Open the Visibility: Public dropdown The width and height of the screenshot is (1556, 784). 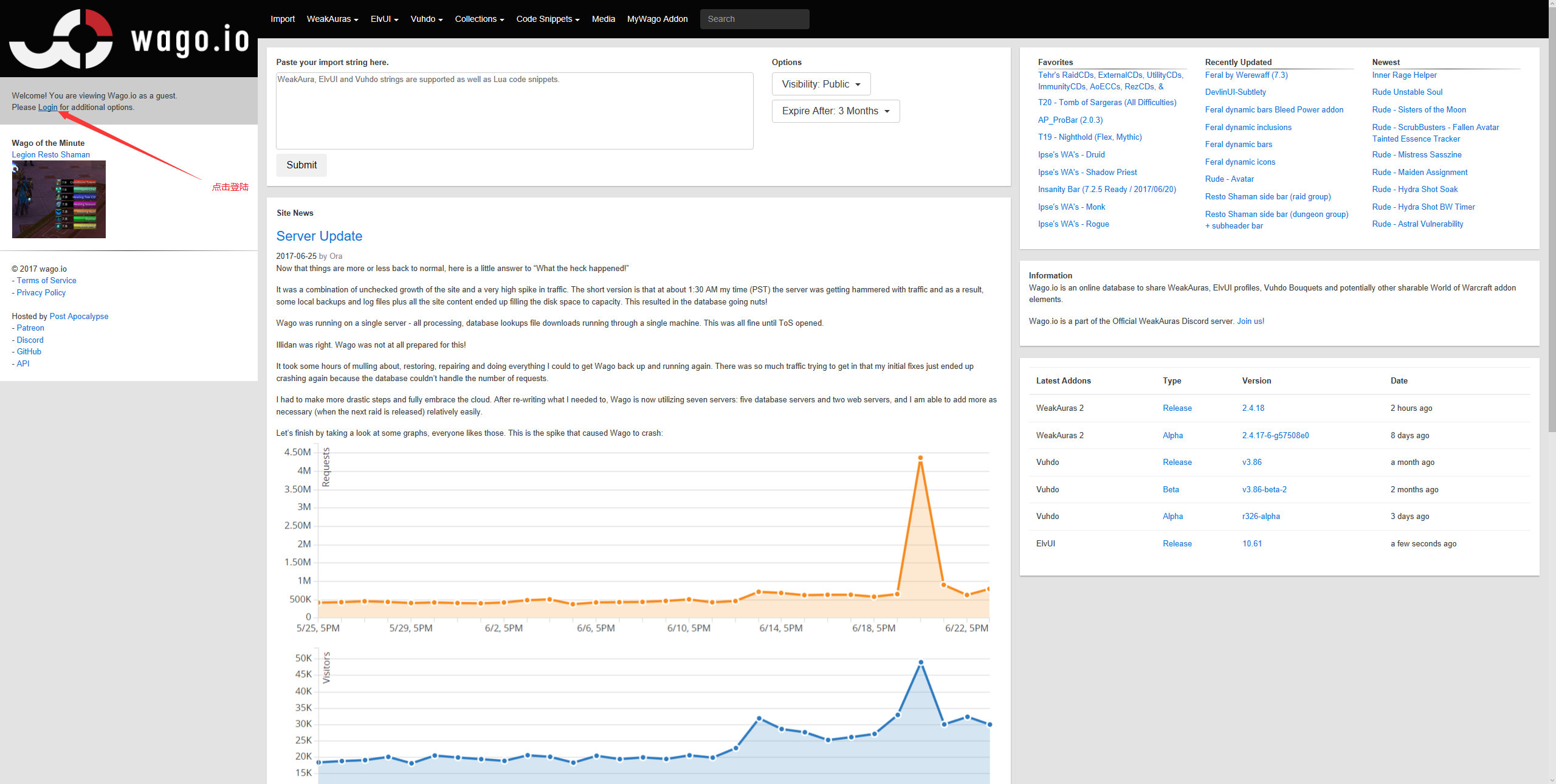[821, 84]
